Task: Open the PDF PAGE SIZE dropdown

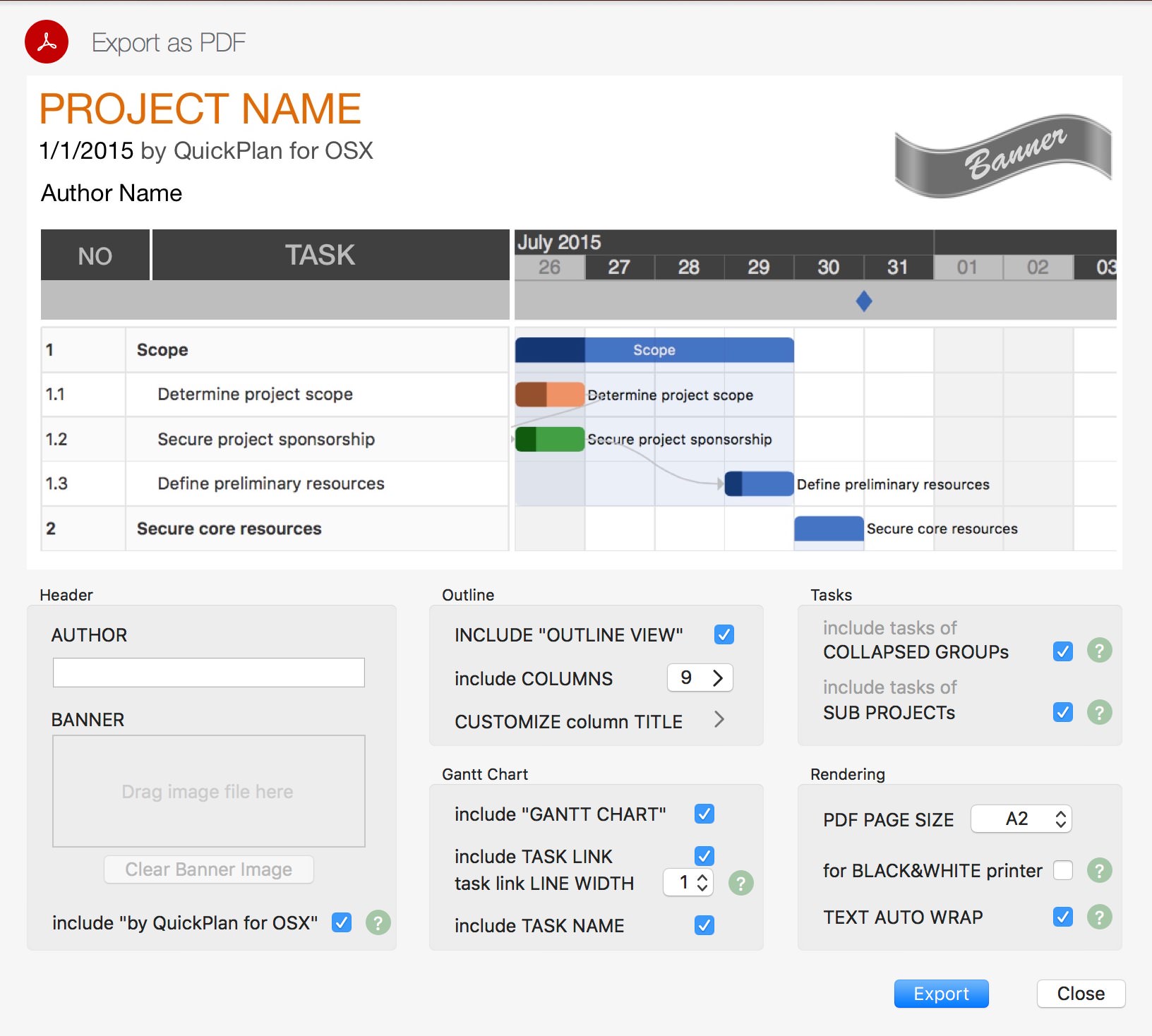Action: [x=1021, y=819]
